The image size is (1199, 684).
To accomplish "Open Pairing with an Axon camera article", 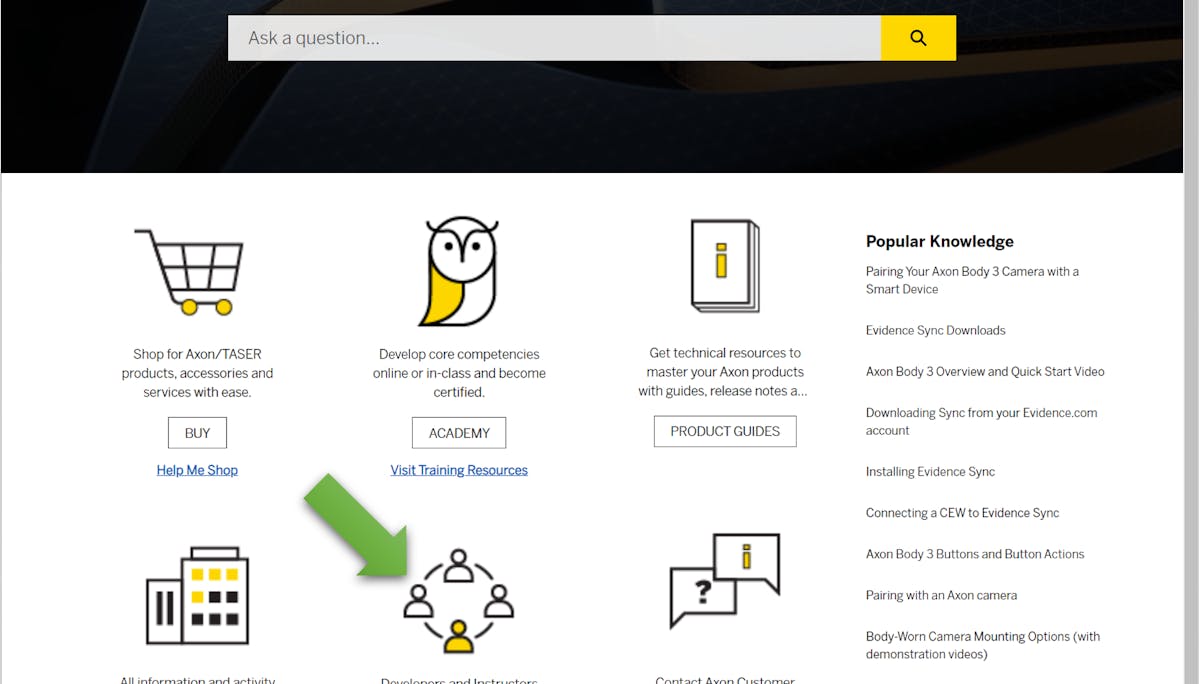I will (941, 595).
